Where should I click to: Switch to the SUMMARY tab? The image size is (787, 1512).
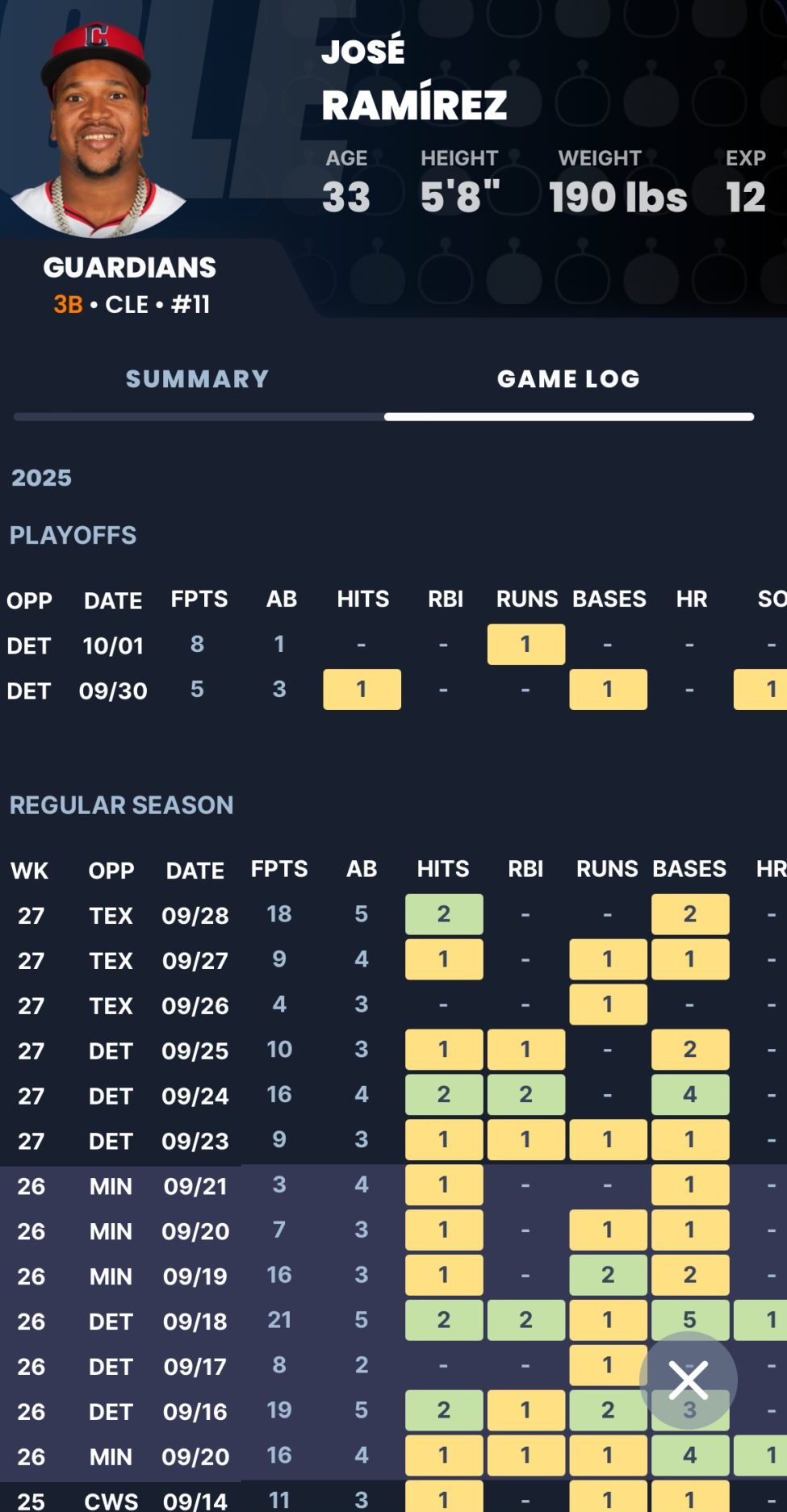(x=197, y=378)
